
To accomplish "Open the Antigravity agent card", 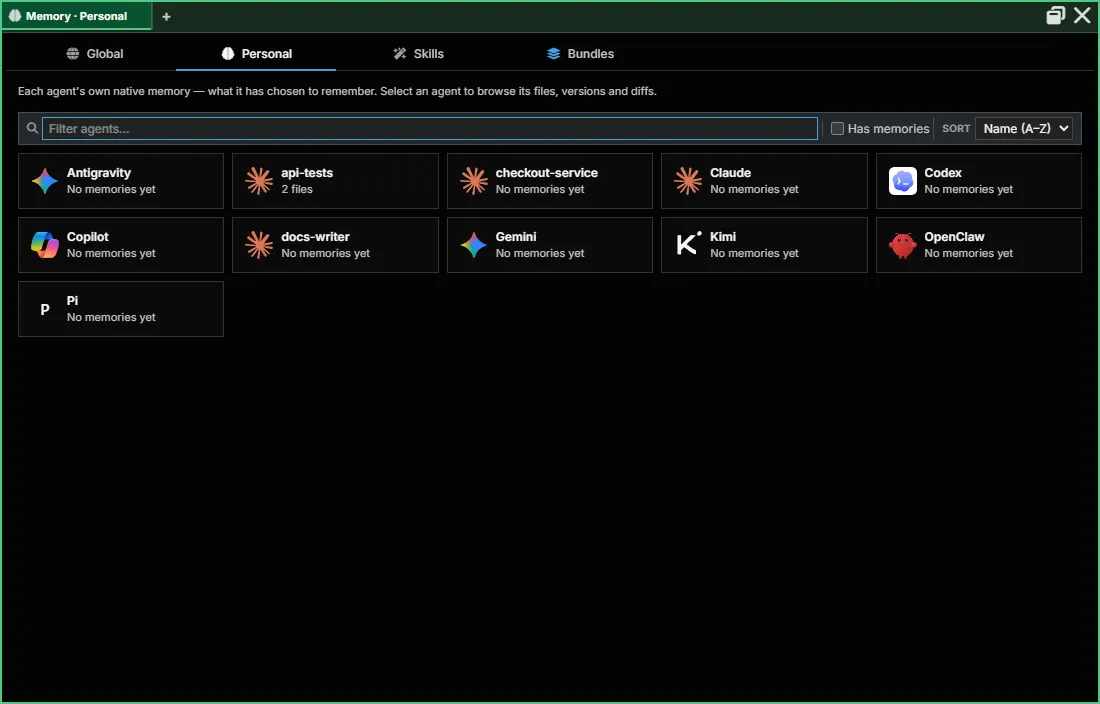I will pos(121,181).
